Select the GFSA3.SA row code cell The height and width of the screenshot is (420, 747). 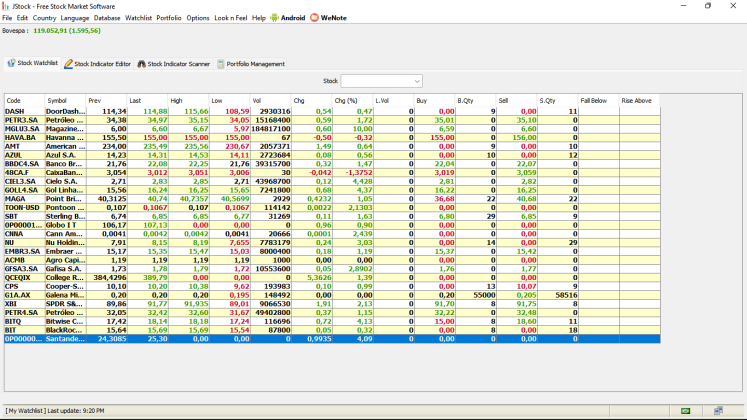25,269
